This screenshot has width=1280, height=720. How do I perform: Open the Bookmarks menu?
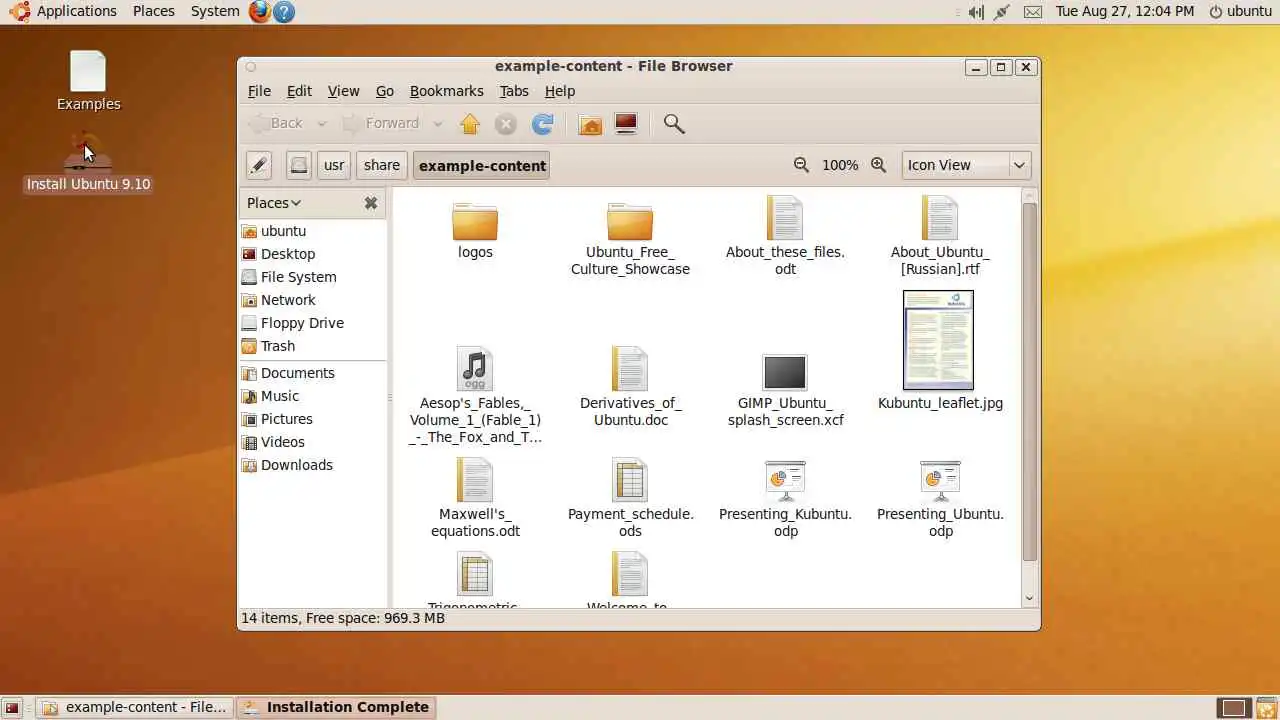pos(447,91)
